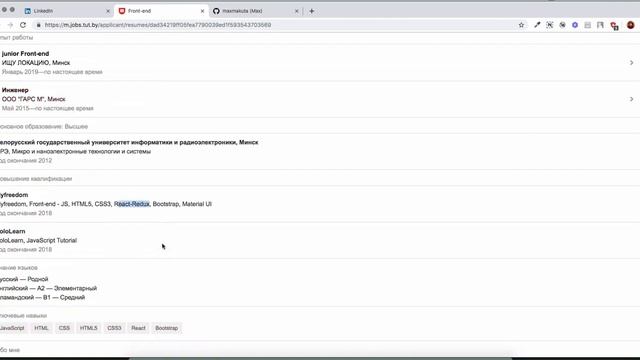Open a new browser tab
Image resolution: width=640 pixels, height=360 pixels.
pyautogui.click(x=311, y=11)
